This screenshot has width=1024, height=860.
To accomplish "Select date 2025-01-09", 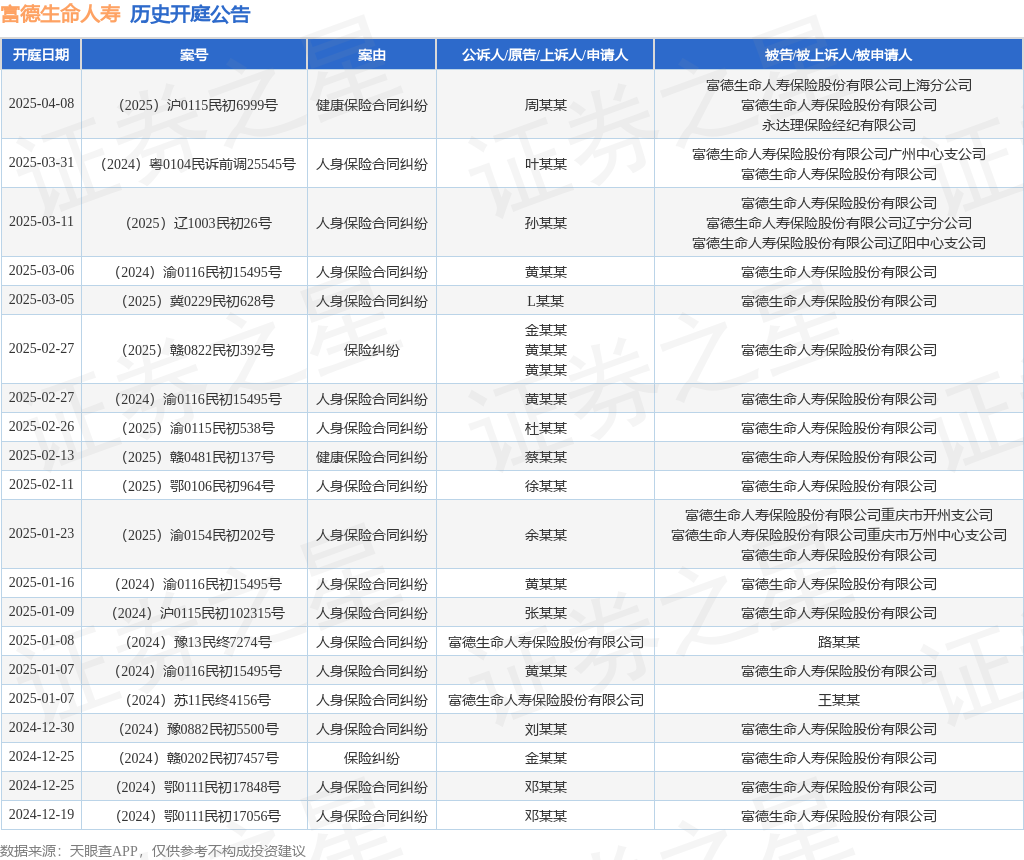I will pyautogui.click(x=41, y=612).
